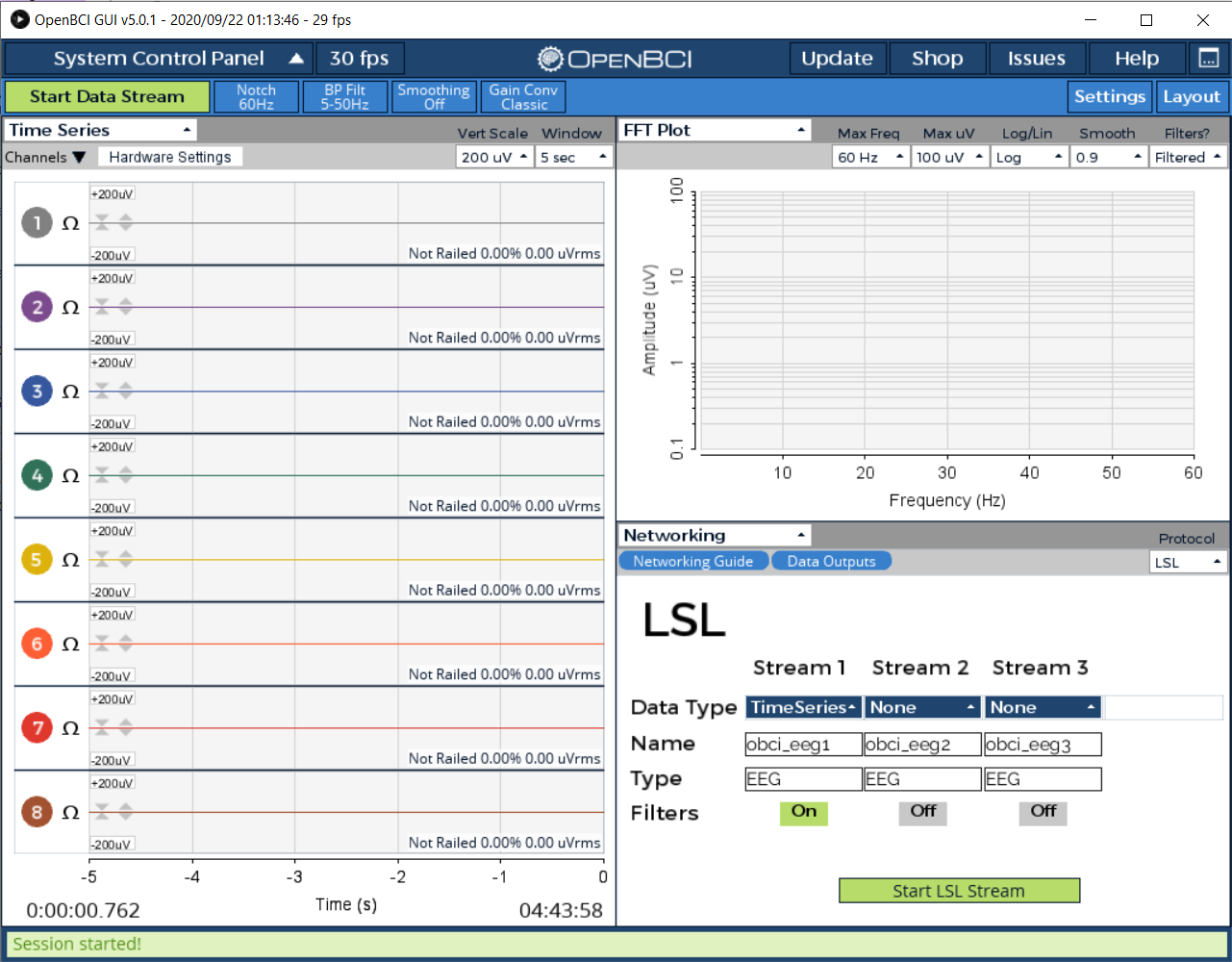Click channel 3 impedance ohm icon
The width and height of the screenshot is (1232, 962).
tap(70, 392)
